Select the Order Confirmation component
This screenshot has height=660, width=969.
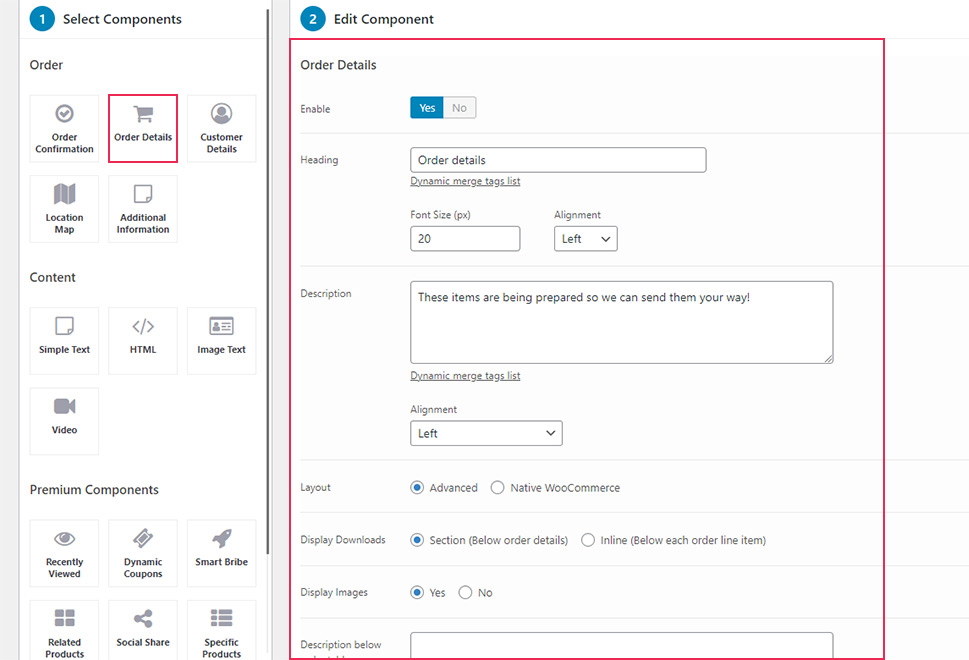[x=64, y=128]
